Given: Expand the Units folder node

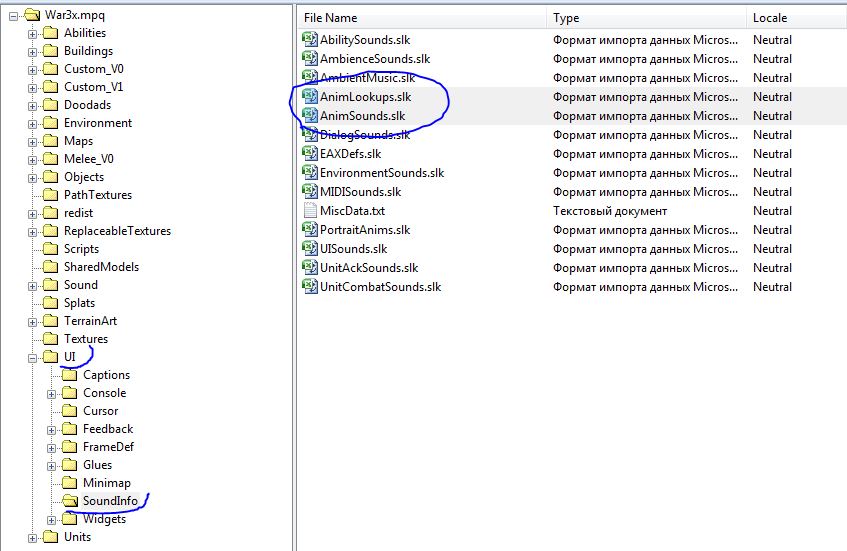Looking at the screenshot, I should tap(32, 538).
